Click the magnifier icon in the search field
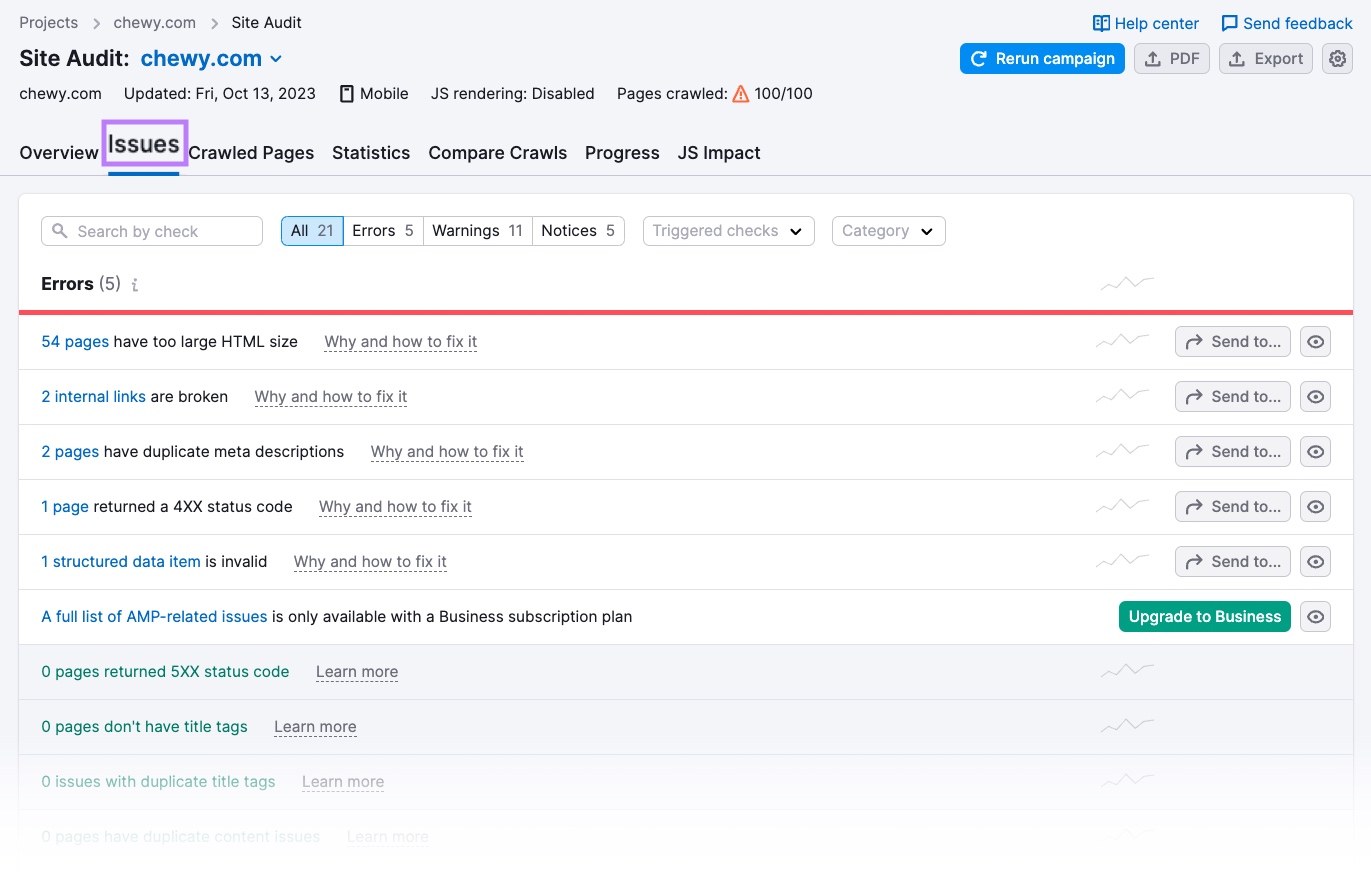The width and height of the screenshot is (1371, 875). pos(60,231)
